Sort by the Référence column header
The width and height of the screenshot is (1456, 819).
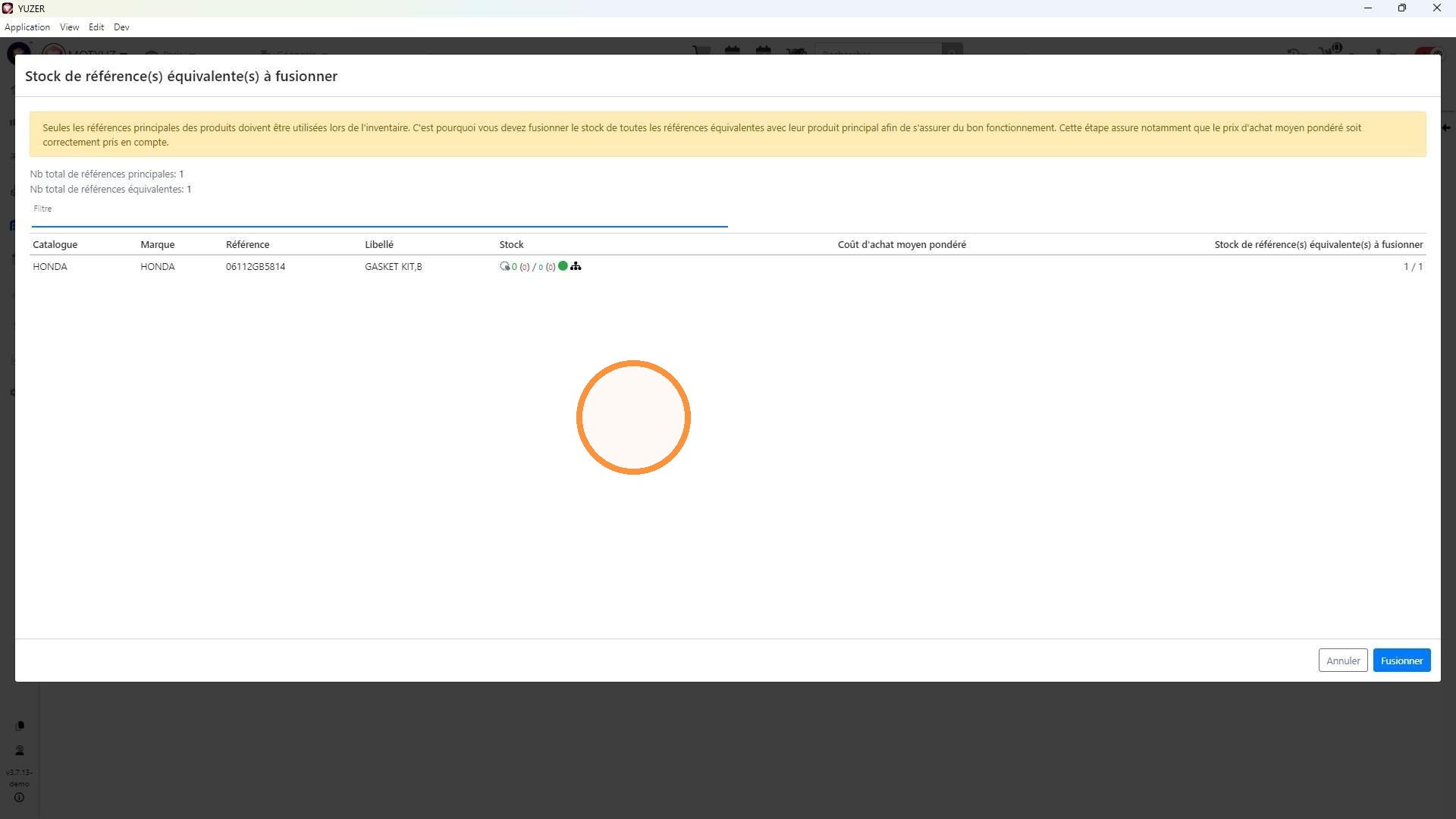tap(247, 244)
